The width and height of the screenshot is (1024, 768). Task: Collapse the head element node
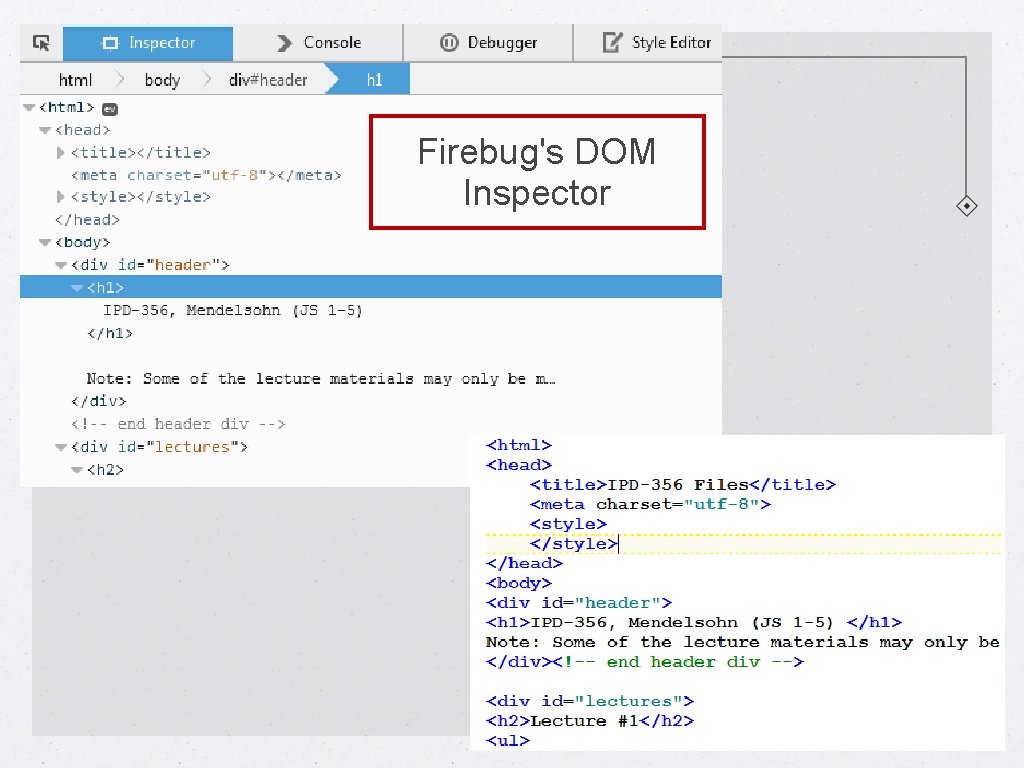[x=44, y=130]
